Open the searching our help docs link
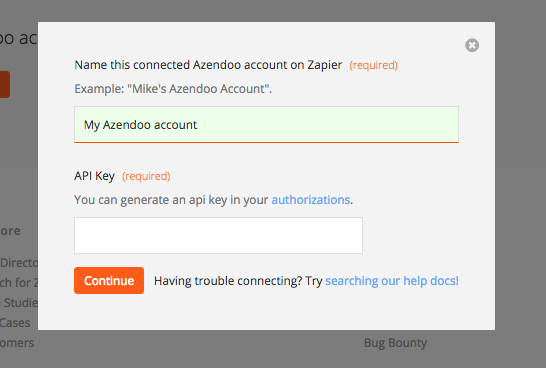 (x=392, y=281)
